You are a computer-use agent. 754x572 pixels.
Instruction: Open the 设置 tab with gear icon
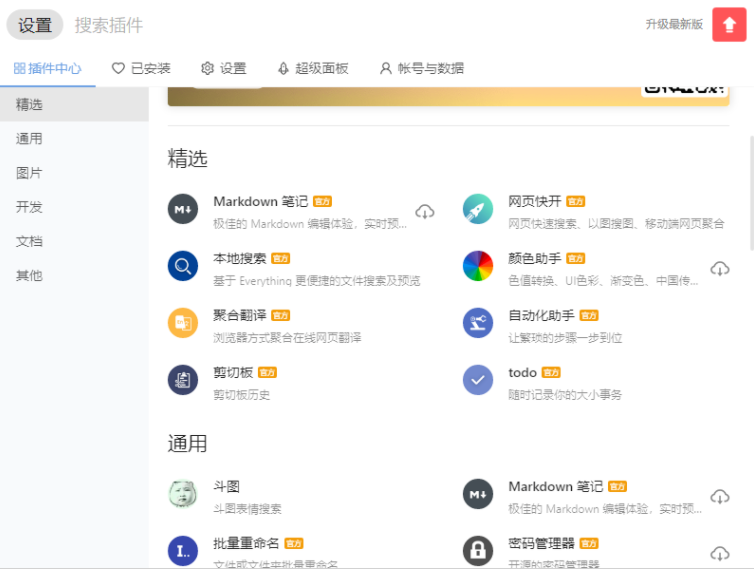pos(224,69)
